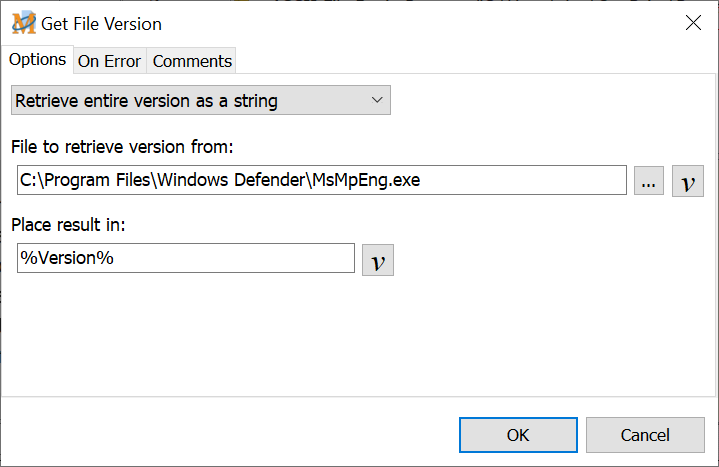Viewport: 719px width, 467px height.
Task: Click the empty tab strip right of Comments
Action: (470, 61)
